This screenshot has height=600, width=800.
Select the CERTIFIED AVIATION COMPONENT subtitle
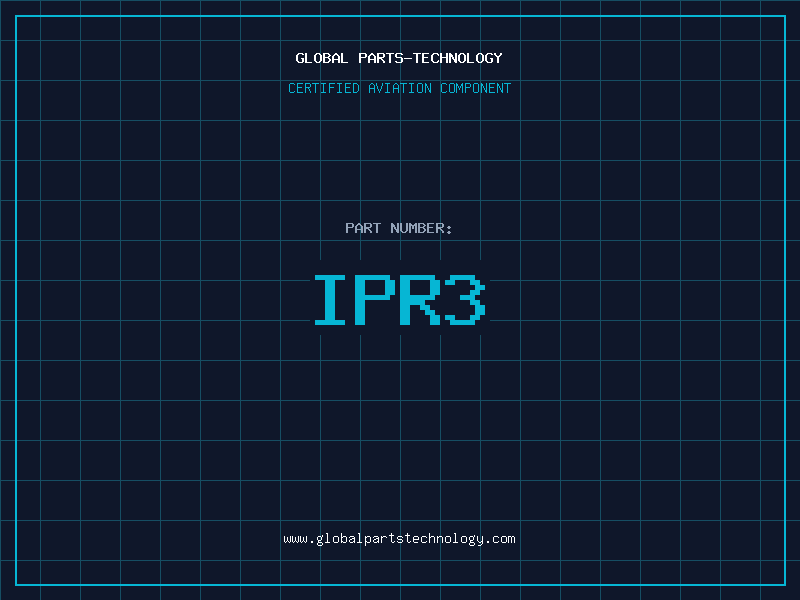399,89
